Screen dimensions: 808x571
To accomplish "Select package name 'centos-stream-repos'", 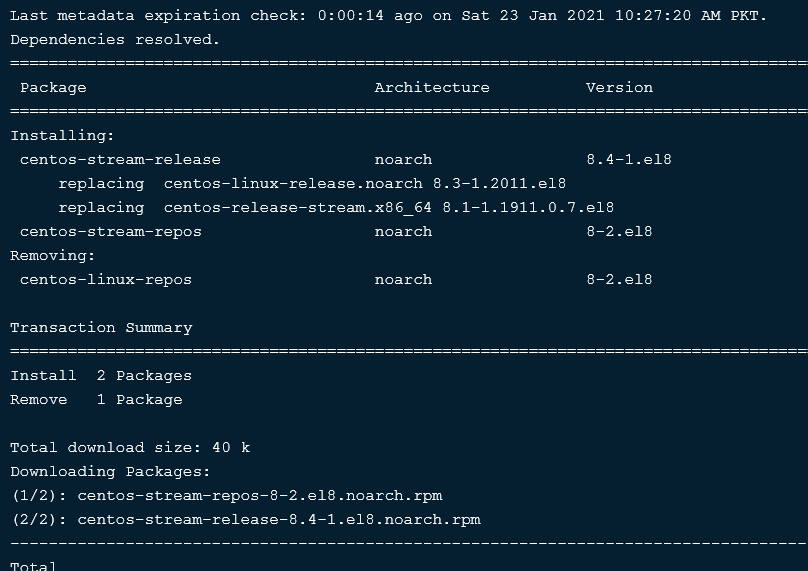I will coord(111,232).
